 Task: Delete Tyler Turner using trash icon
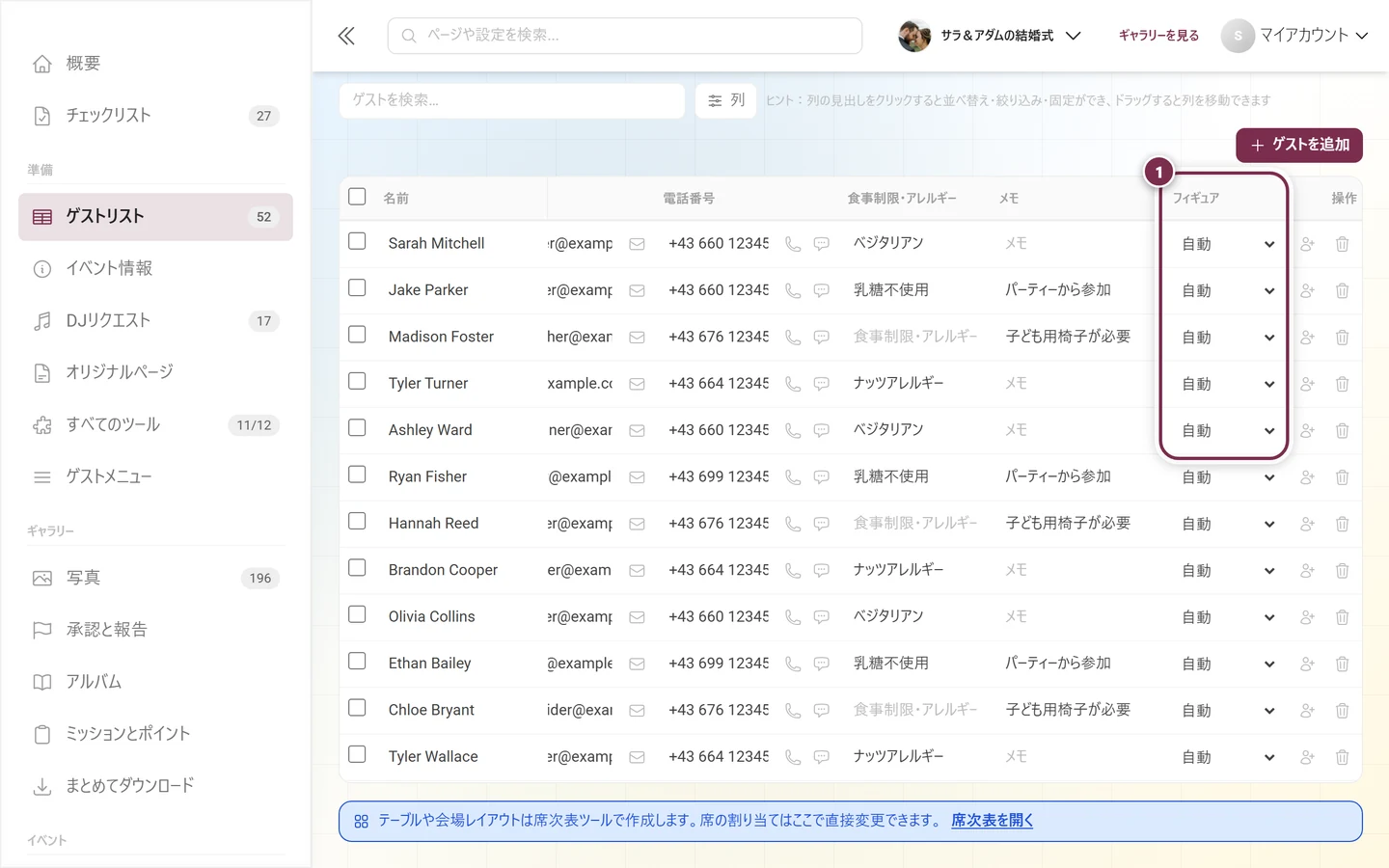tap(1342, 384)
